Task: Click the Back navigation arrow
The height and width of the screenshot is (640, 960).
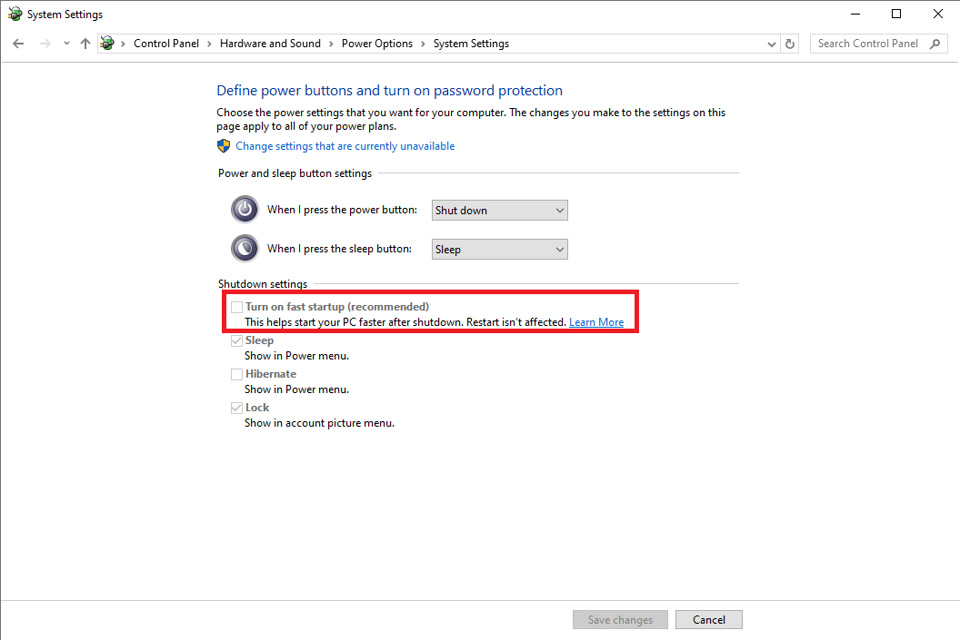Action: click(18, 44)
